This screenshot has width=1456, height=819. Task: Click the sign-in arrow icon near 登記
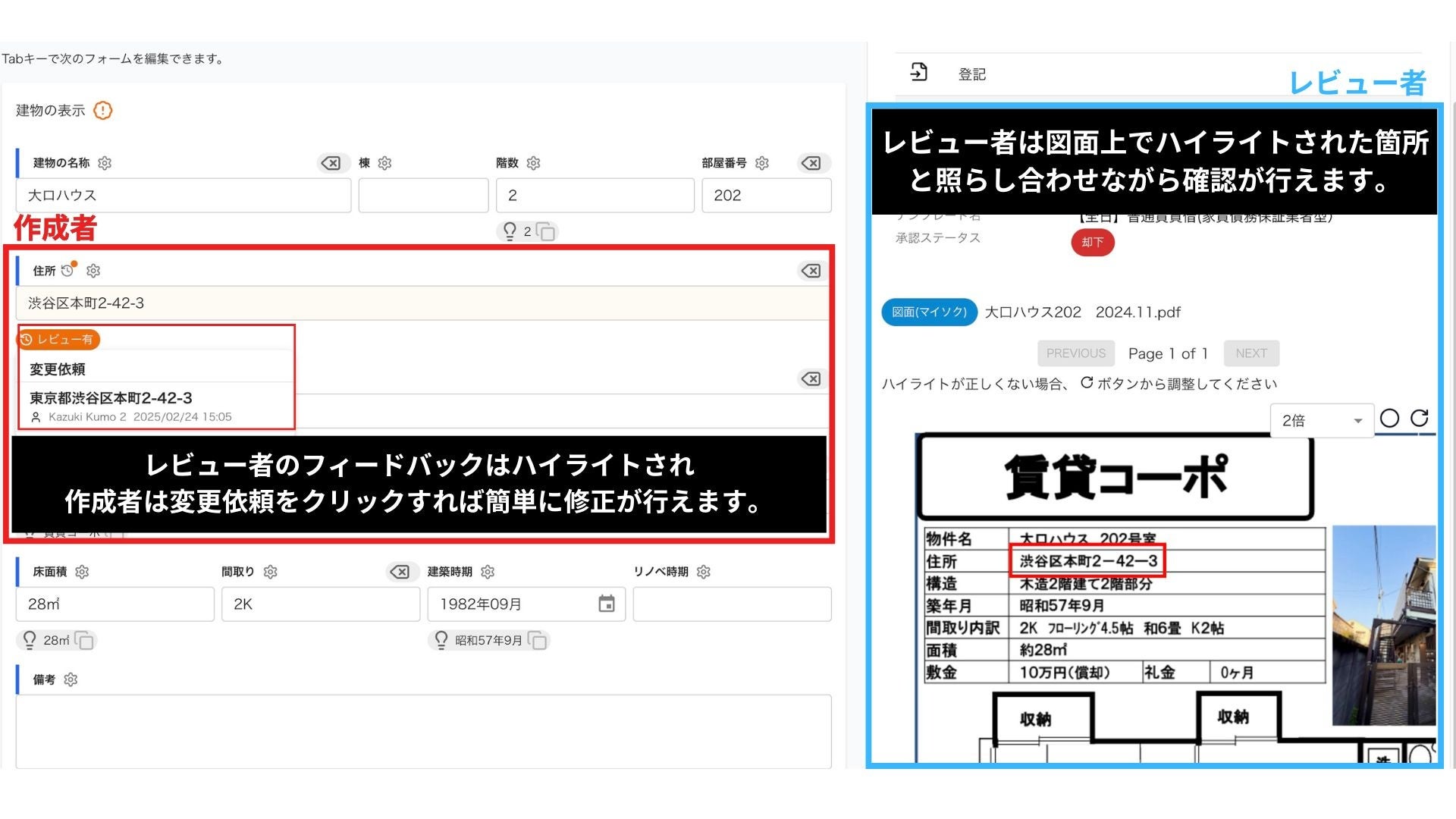pyautogui.click(x=918, y=73)
